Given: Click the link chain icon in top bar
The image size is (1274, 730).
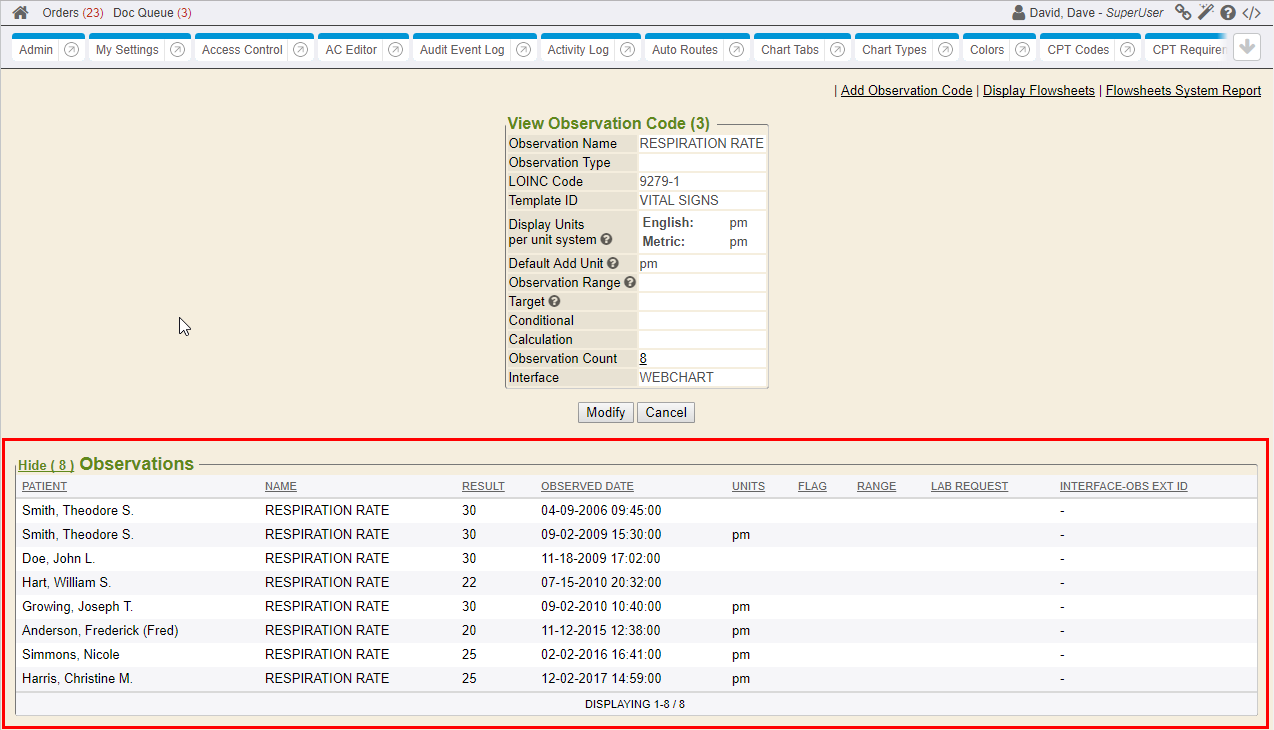Looking at the screenshot, I should [x=1183, y=12].
